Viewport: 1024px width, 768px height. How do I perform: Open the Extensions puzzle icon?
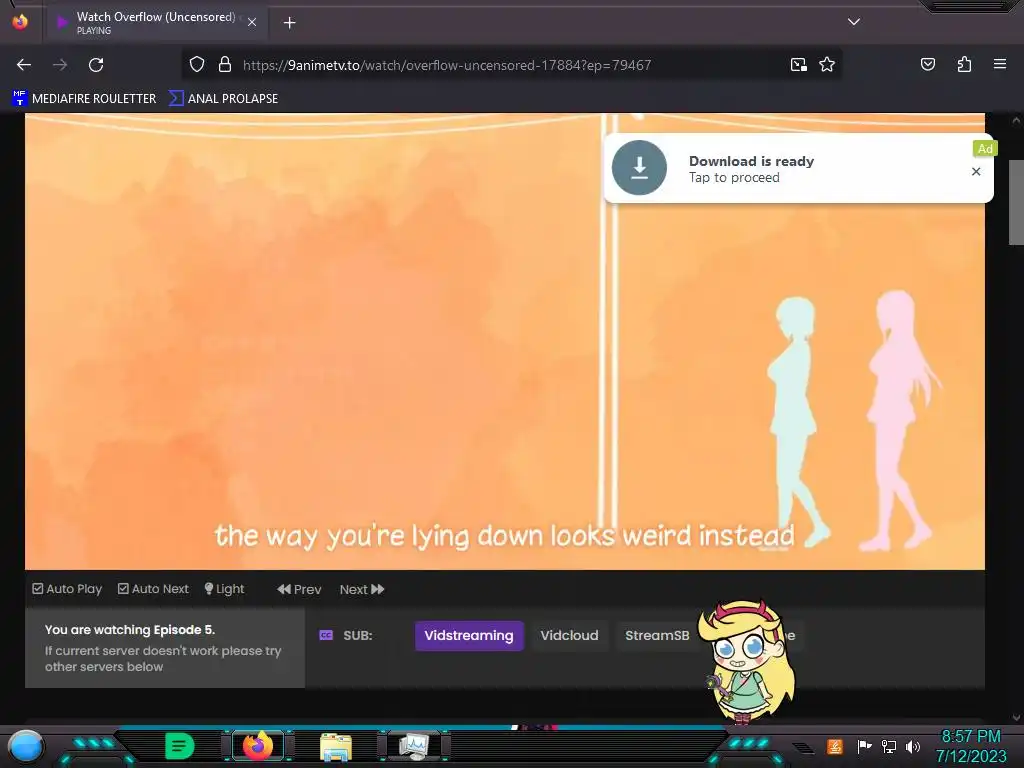pyautogui.click(x=964, y=64)
